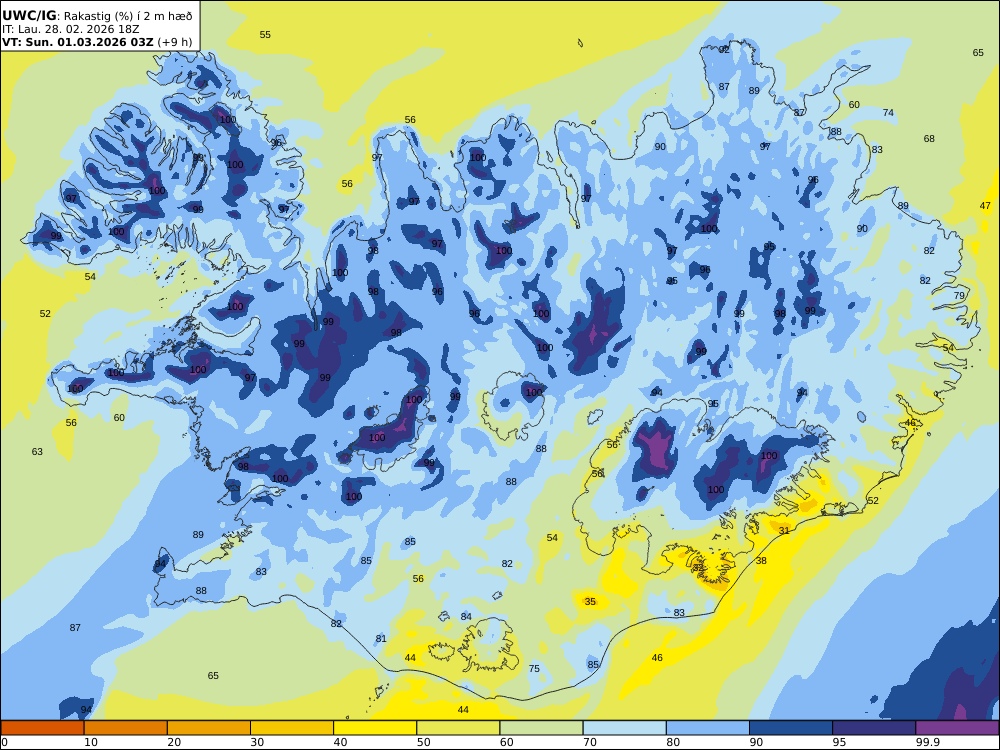Click the 60–70 pale green legend block
1000x750 pixels.
point(541,728)
